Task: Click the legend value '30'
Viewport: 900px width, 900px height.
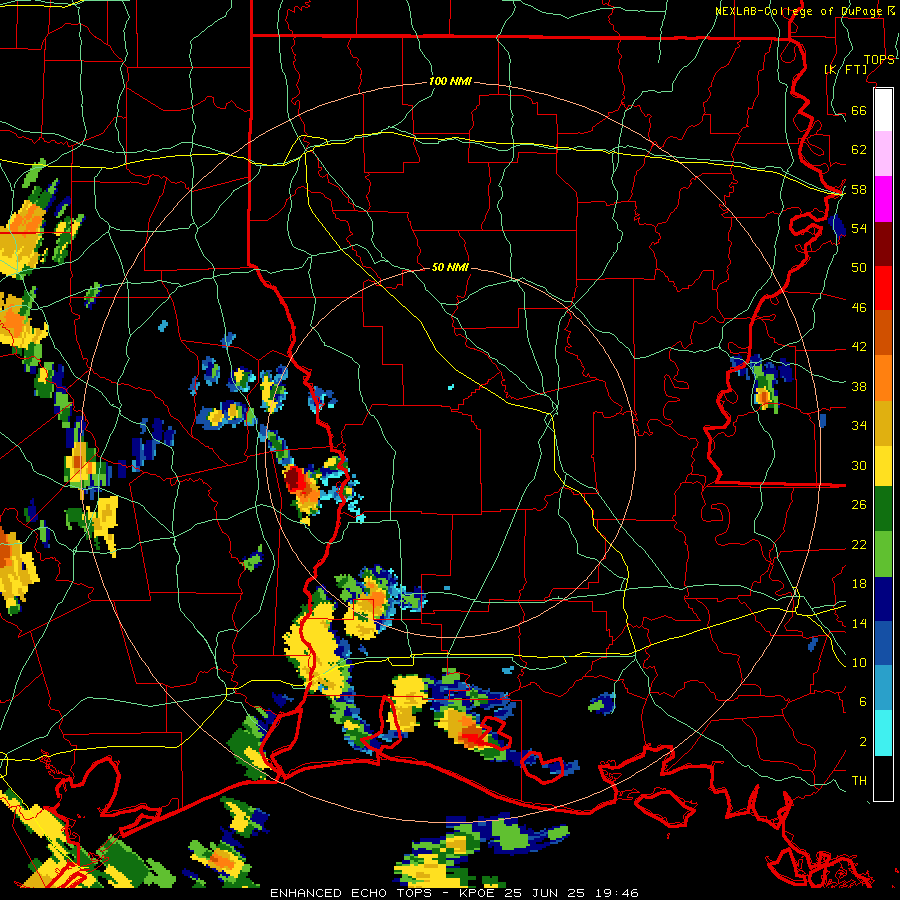Action: (859, 465)
